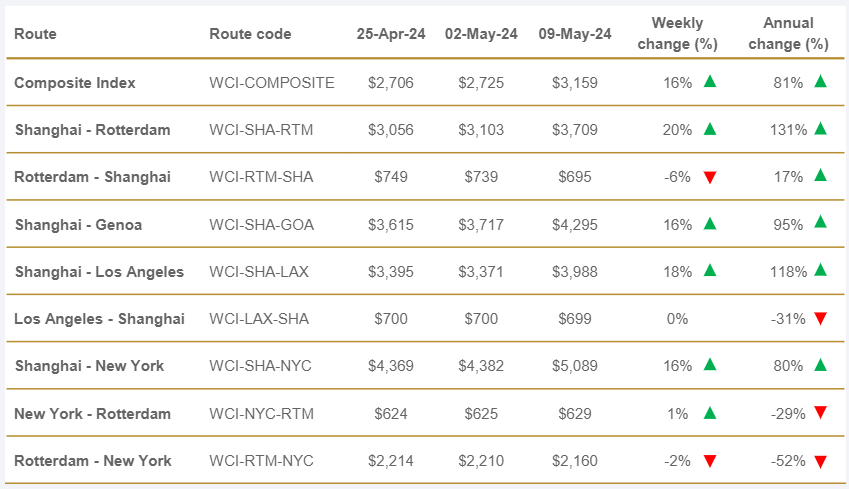The height and width of the screenshot is (489, 849).
Task: Click the green annual arrow for Shanghai - Los Angeles
Action: [x=820, y=271]
